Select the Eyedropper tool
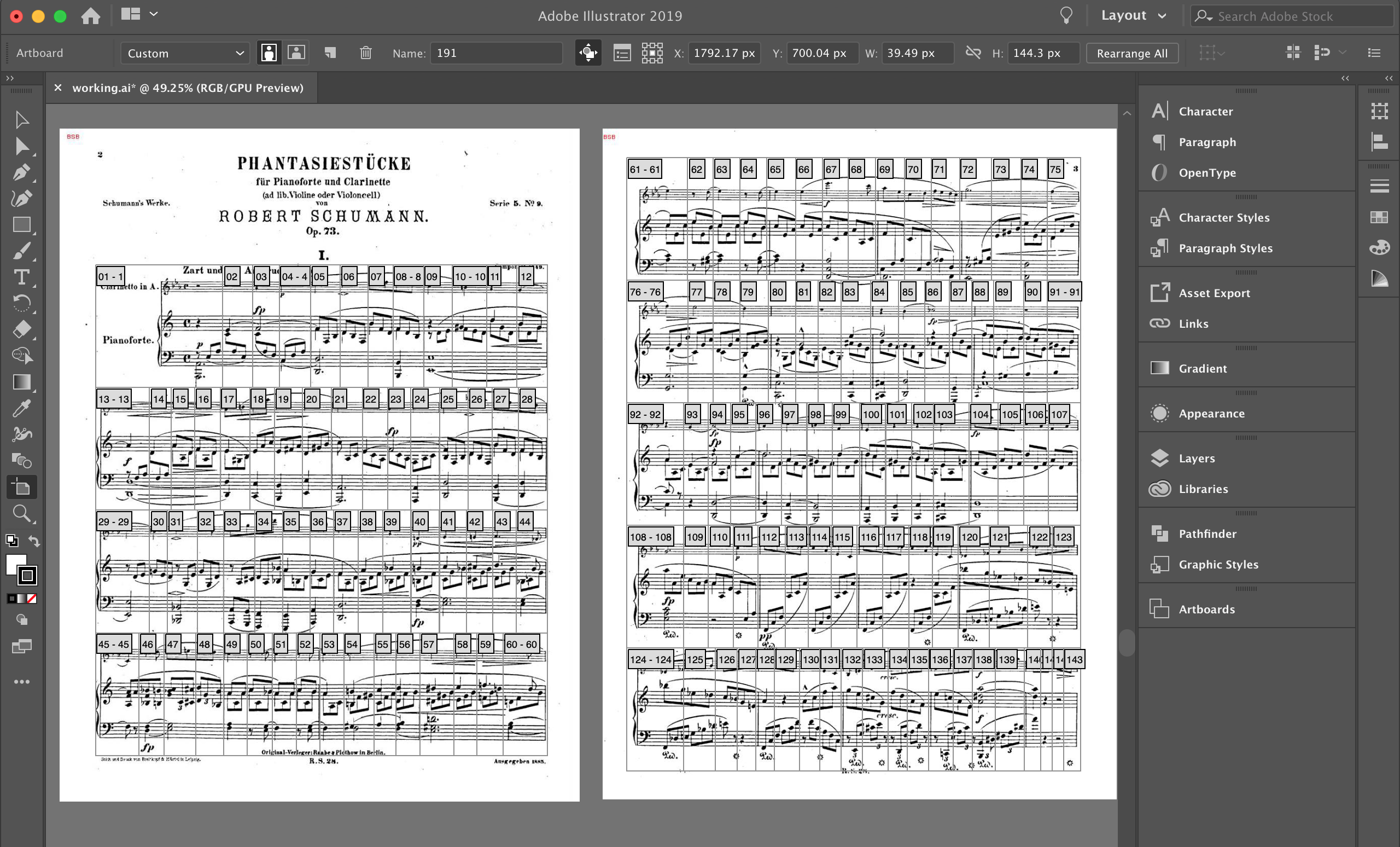The width and height of the screenshot is (1400, 847). pyautogui.click(x=21, y=408)
